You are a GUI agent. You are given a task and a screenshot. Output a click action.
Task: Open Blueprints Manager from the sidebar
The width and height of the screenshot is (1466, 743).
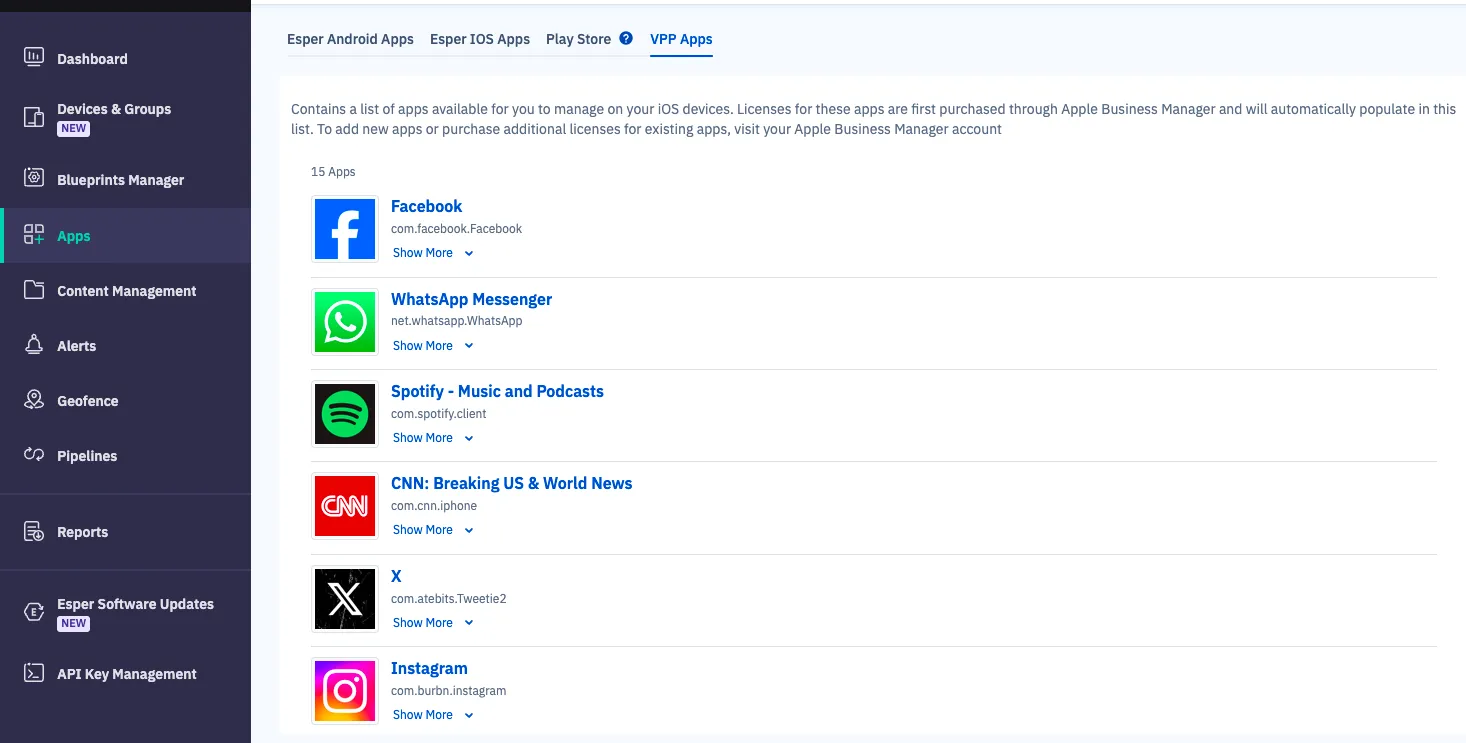point(33,178)
